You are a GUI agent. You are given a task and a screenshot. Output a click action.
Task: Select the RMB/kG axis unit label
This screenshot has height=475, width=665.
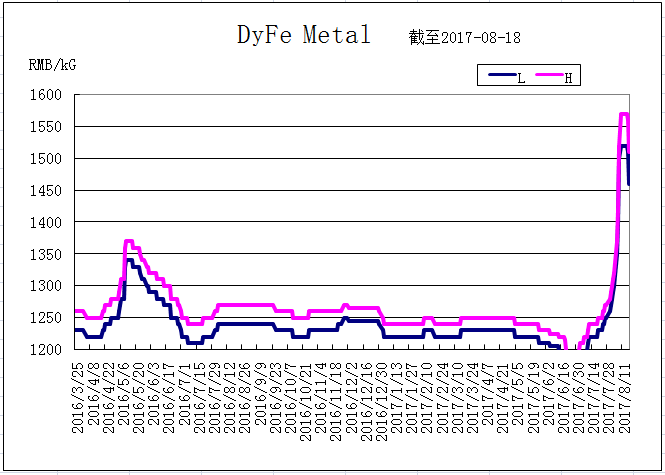coord(53,65)
